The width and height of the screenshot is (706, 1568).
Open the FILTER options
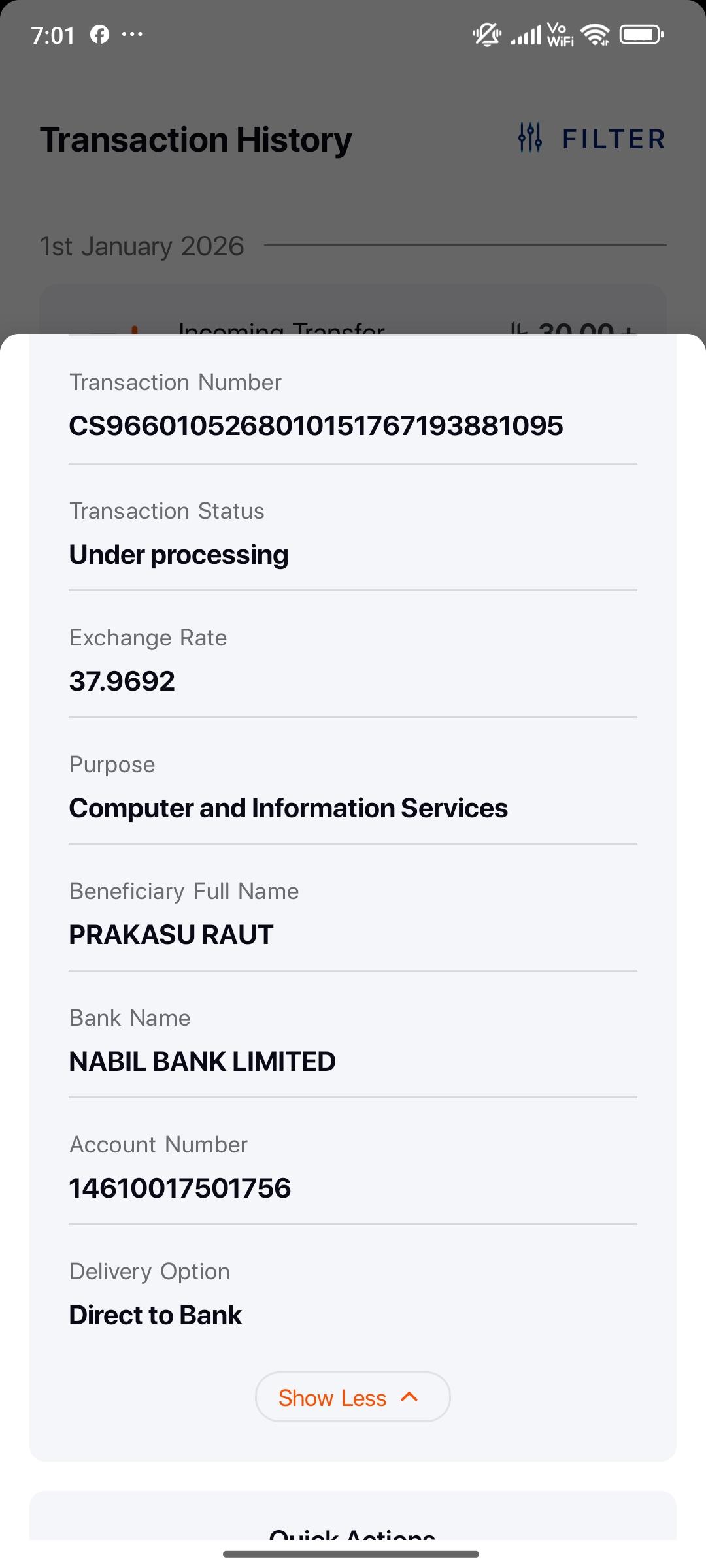click(613, 139)
